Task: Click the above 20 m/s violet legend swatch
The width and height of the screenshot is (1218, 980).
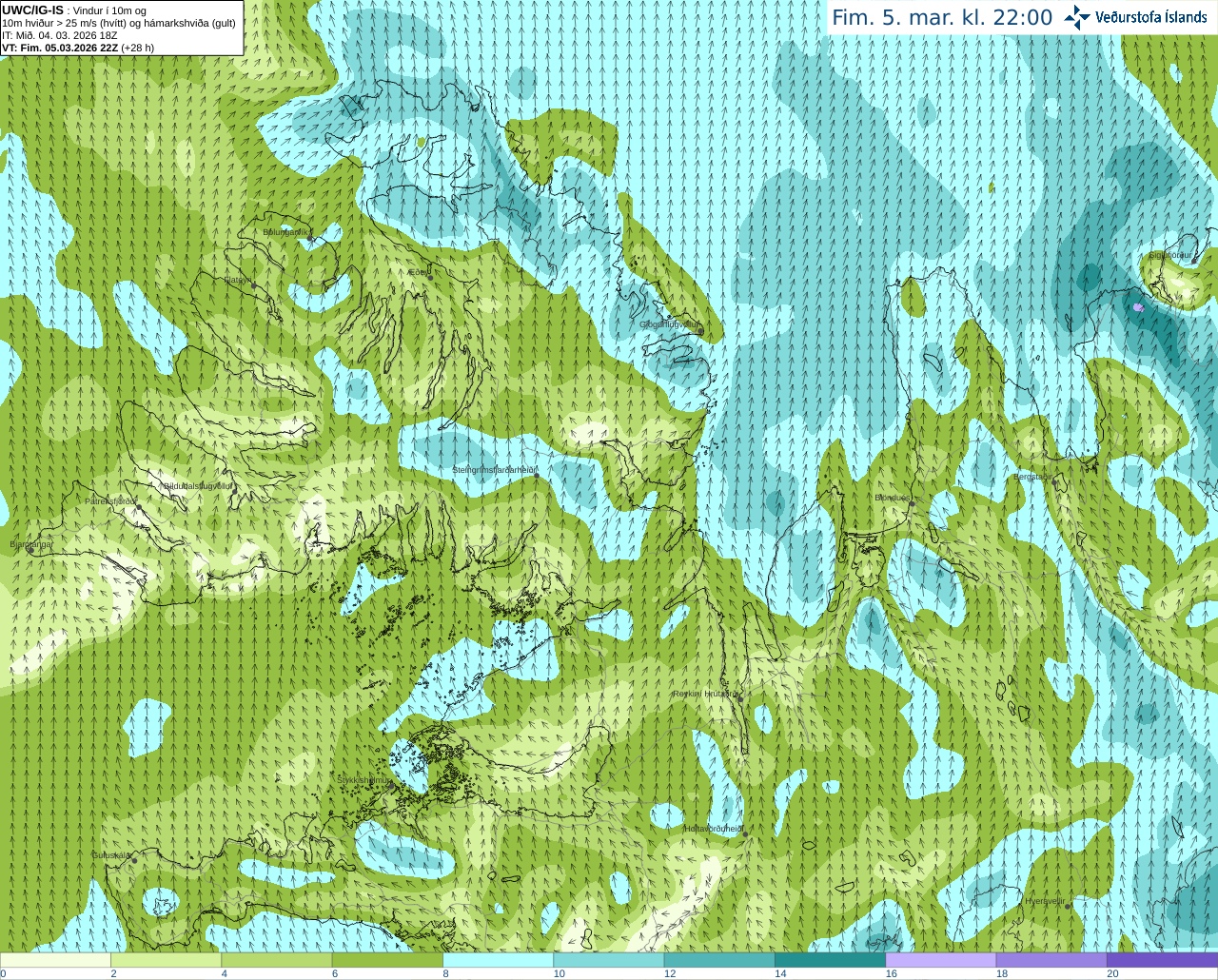Action: 1162,959
